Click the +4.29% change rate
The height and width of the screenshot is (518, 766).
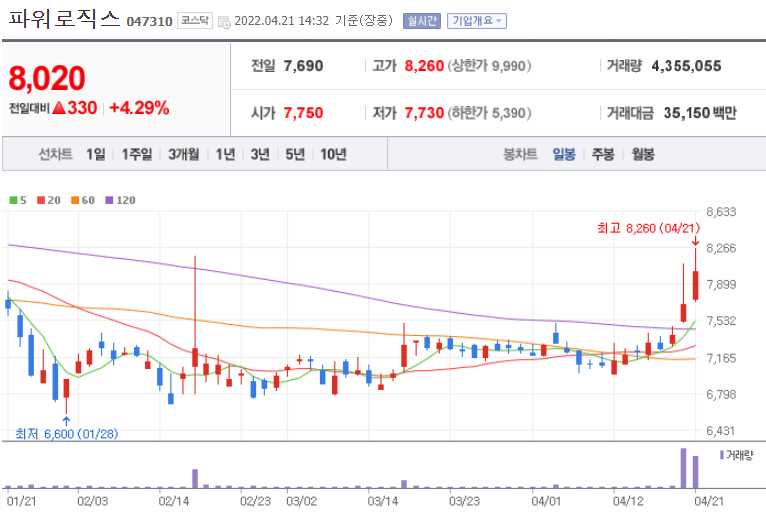(139, 108)
